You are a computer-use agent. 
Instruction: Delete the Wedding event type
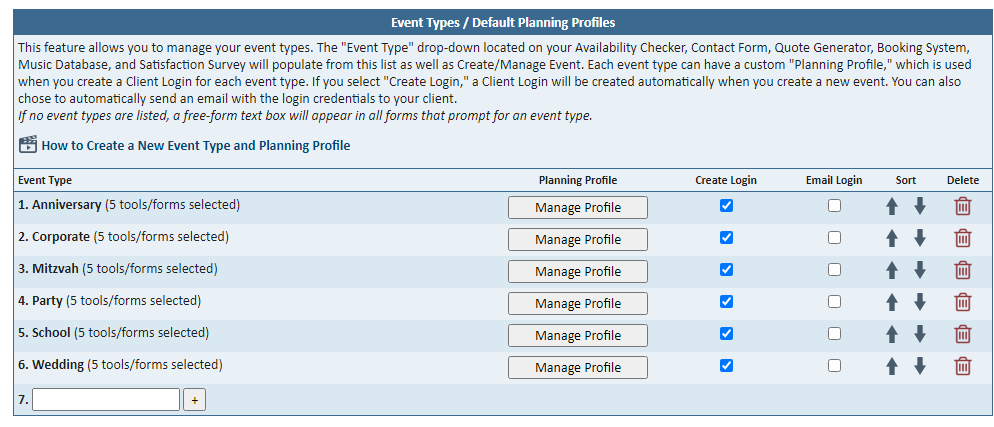pos(962,366)
